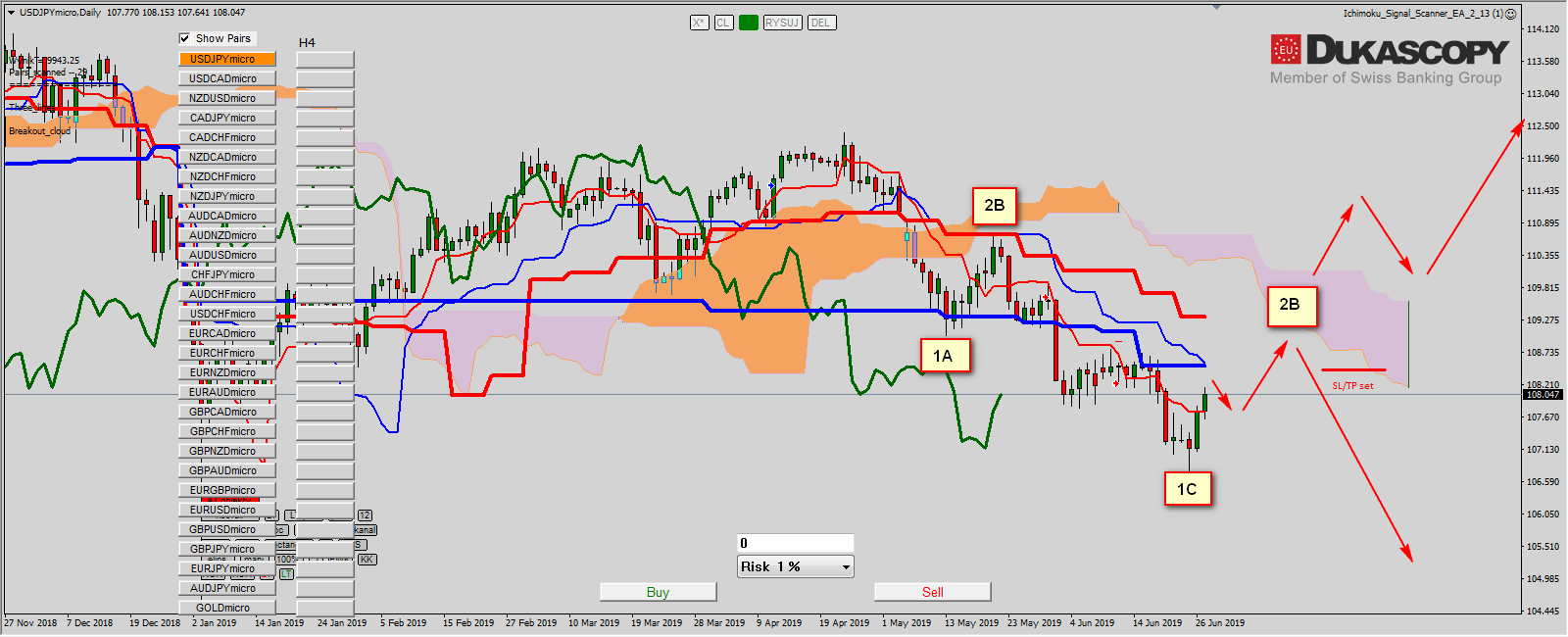This screenshot has height=637, width=1568.
Task: Click the X* button in chart toolbar
Action: click(699, 23)
